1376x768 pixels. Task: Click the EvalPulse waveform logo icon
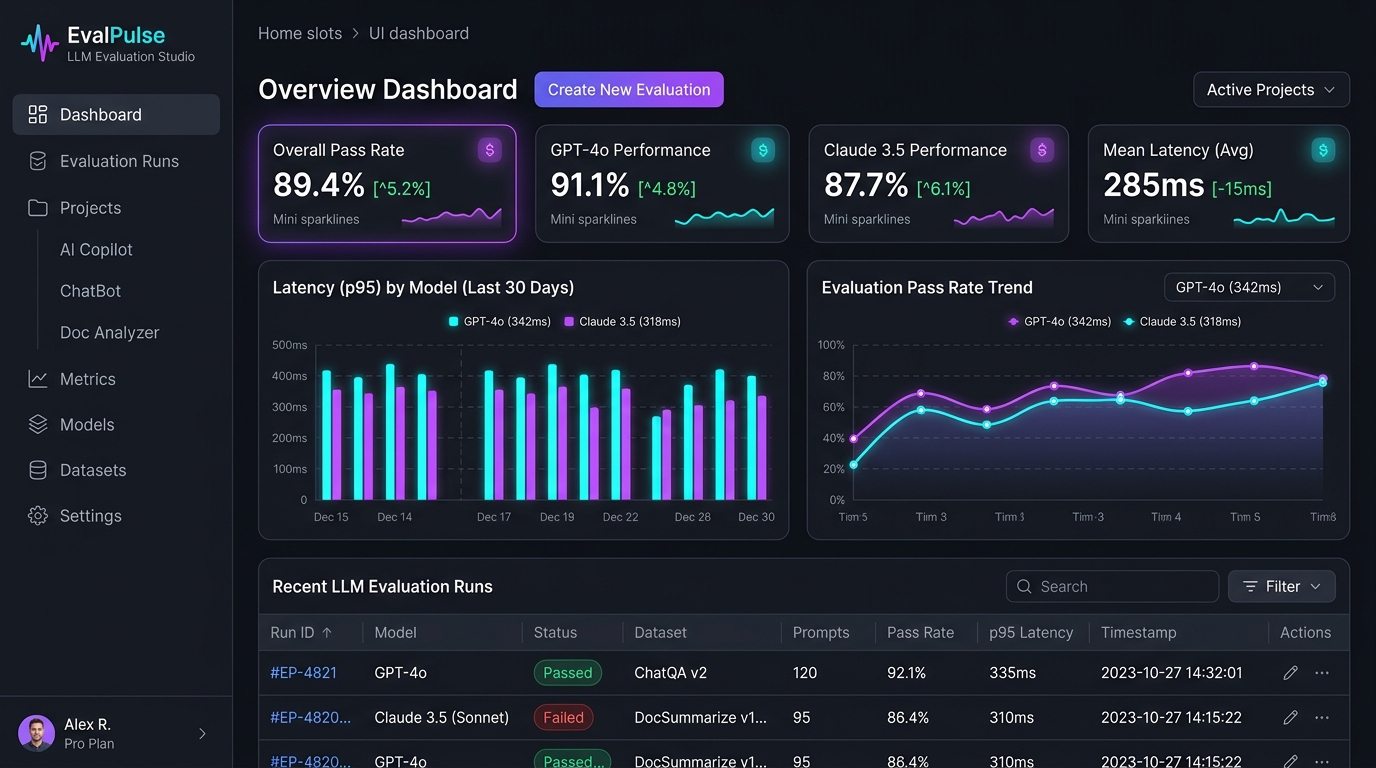click(x=40, y=44)
